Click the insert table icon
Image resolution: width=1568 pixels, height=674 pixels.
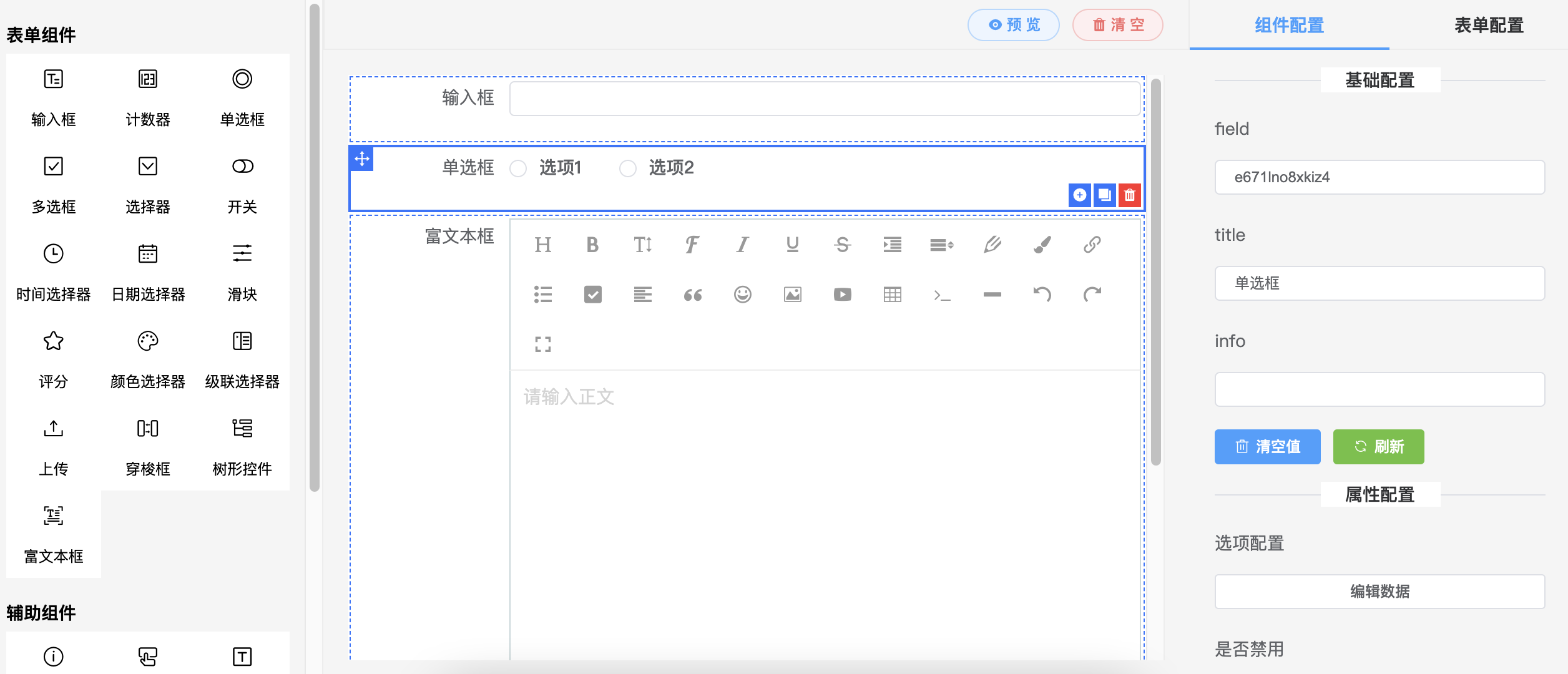[892, 295]
